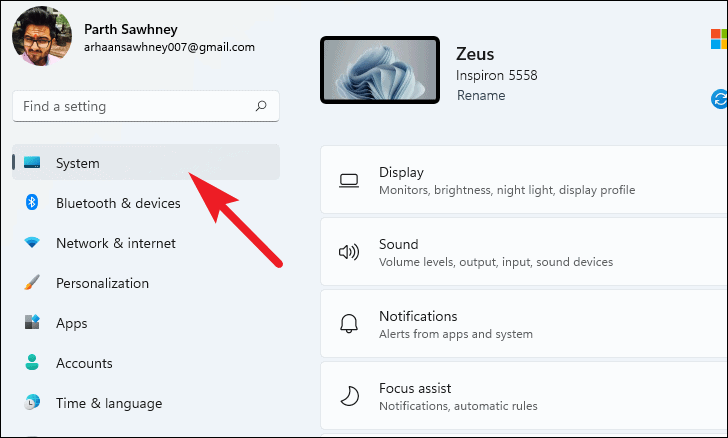Click the Focus assist moon icon
This screenshot has height=438, width=728.
pyautogui.click(x=349, y=396)
